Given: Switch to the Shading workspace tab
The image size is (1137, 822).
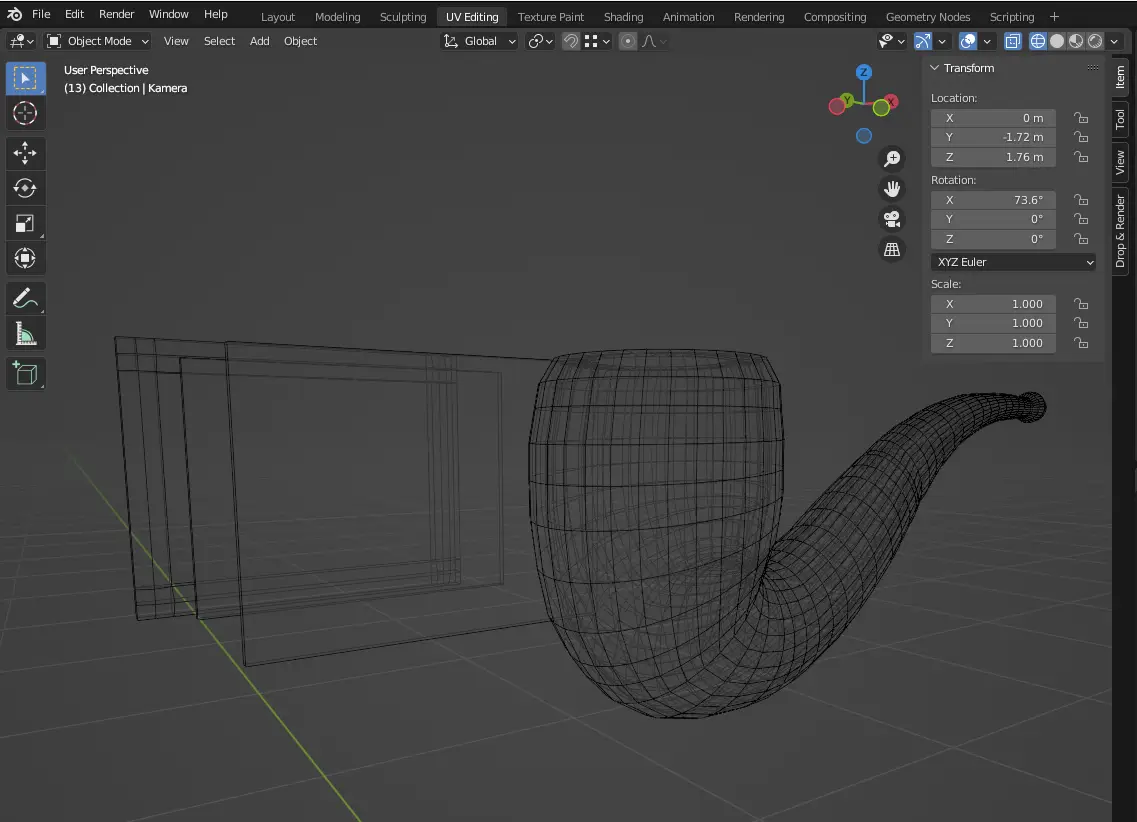Looking at the screenshot, I should (x=623, y=17).
